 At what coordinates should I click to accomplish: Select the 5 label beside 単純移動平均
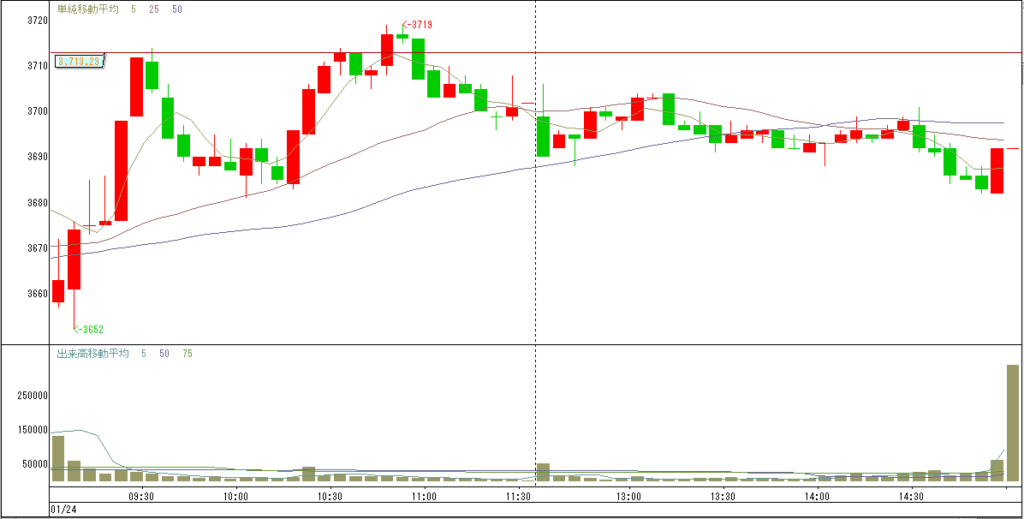(135, 10)
